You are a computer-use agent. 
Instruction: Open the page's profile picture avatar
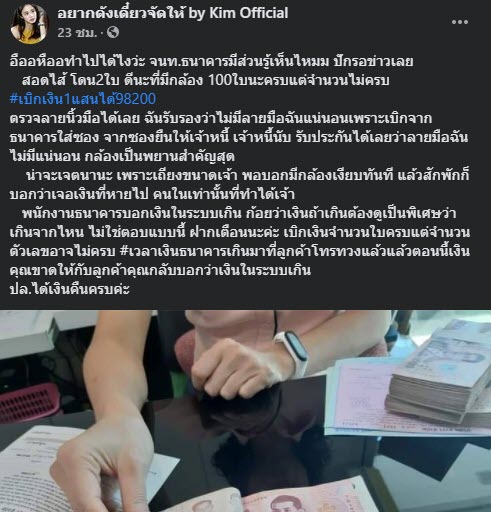pos(29,24)
